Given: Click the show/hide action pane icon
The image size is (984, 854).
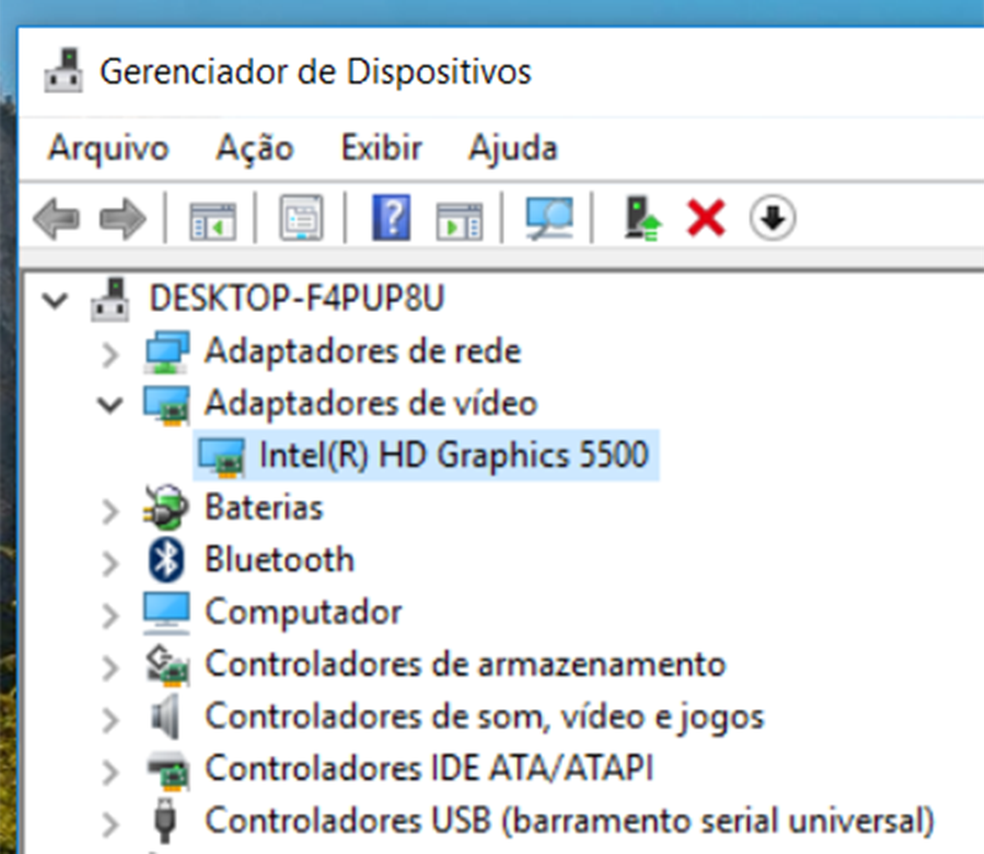Looking at the screenshot, I should (459, 220).
